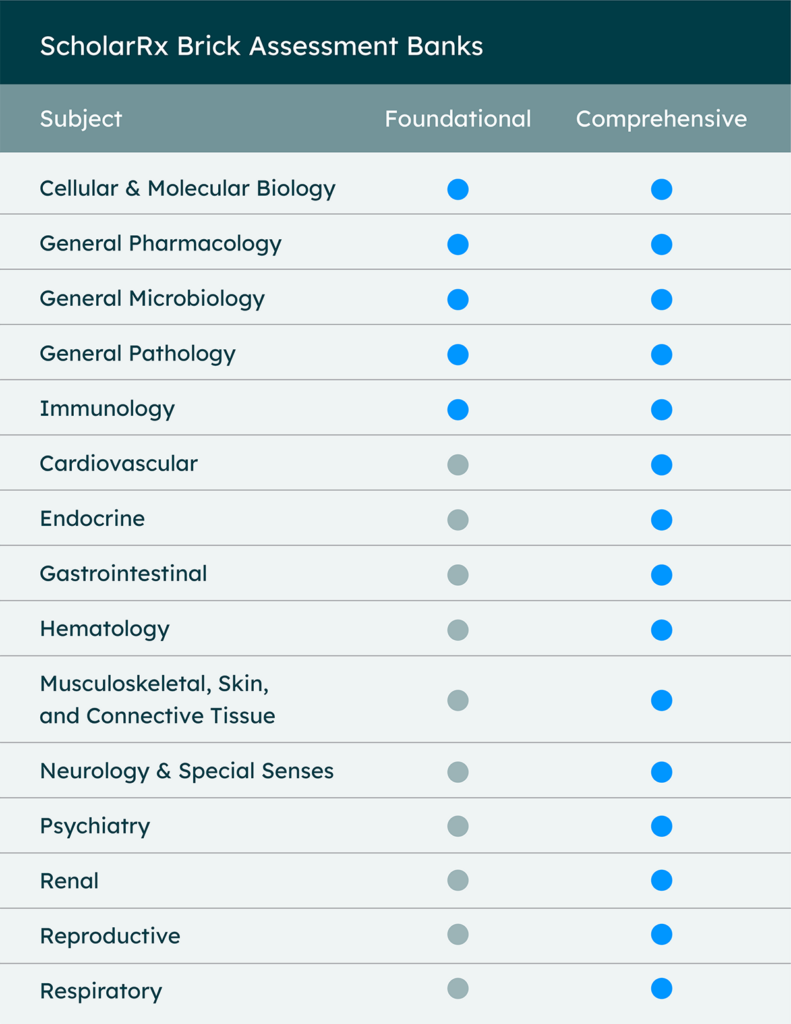
Task: Click the ScholarRx Brick Assessment Banks title
Action: coord(261,46)
